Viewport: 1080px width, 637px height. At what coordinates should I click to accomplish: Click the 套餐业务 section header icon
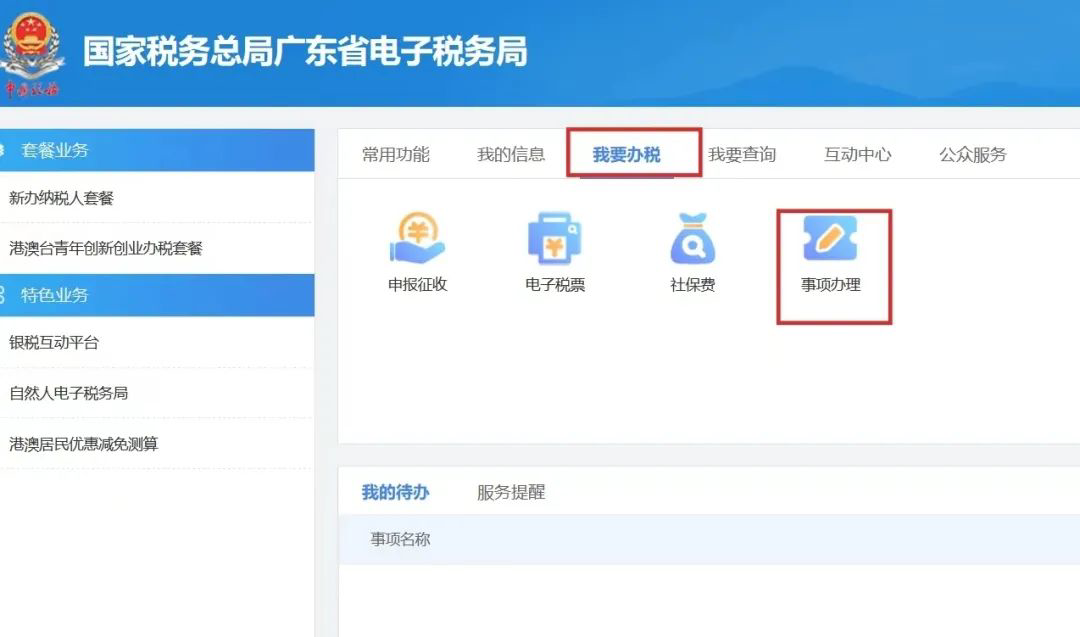pos(4,150)
